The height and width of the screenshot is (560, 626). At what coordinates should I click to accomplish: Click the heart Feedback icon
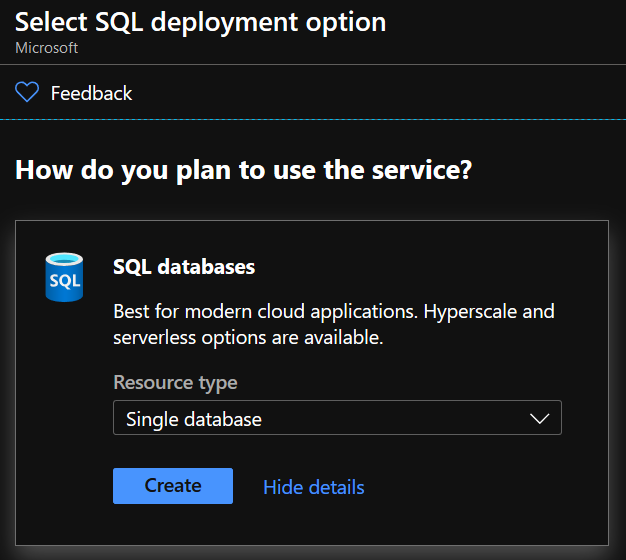(x=27, y=92)
